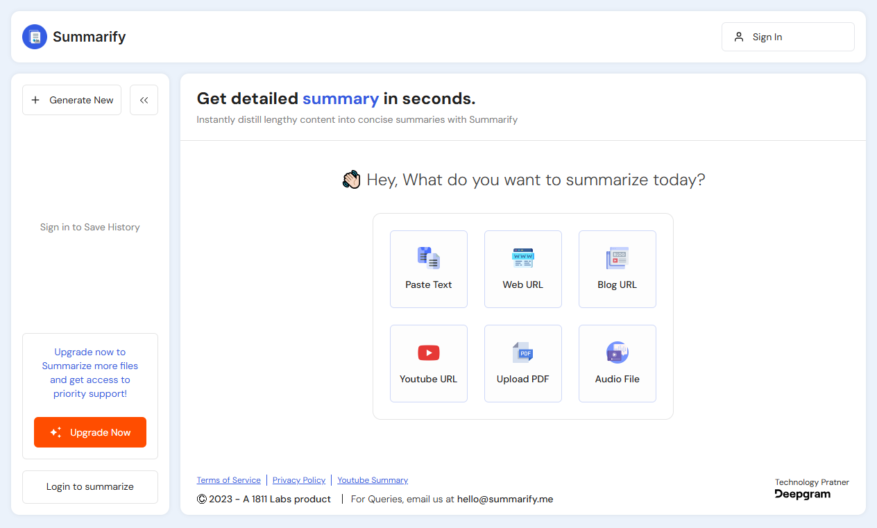Click the Sign in to Save History text
Image resolution: width=877 pixels, height=528 pixels.
coord(90,227)
